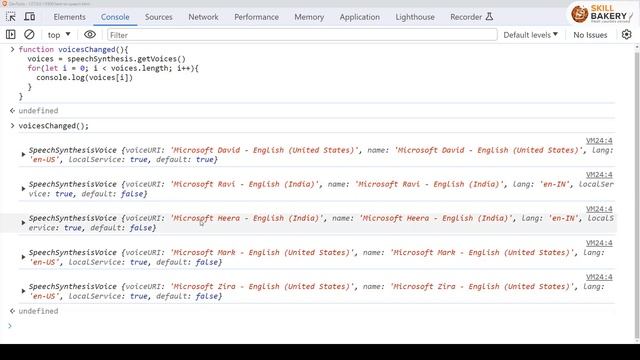Open VM24:4 link for Microsoft Heera log
Viewport: 640px width, 360px height.
[x=599, y=209]
